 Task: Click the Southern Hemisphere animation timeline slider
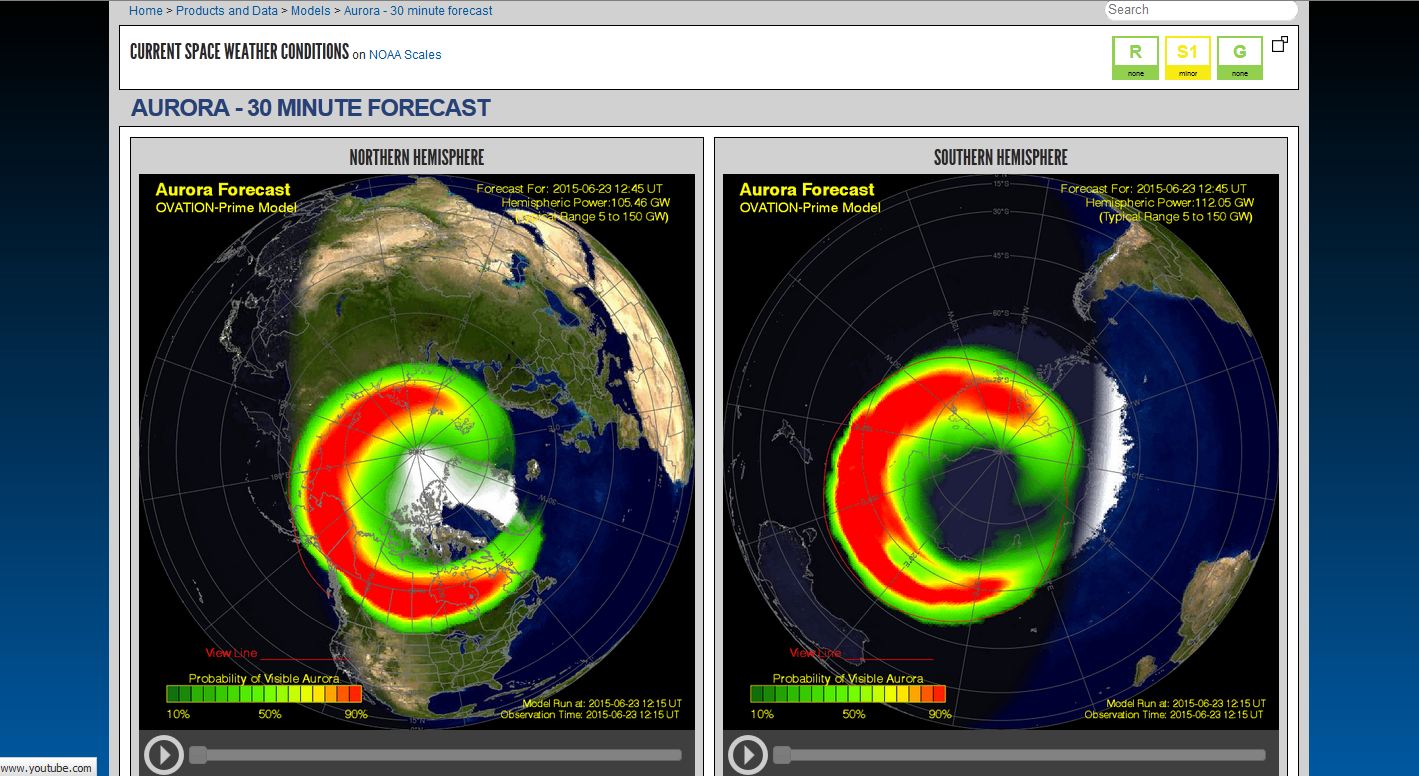point(1020,755)
